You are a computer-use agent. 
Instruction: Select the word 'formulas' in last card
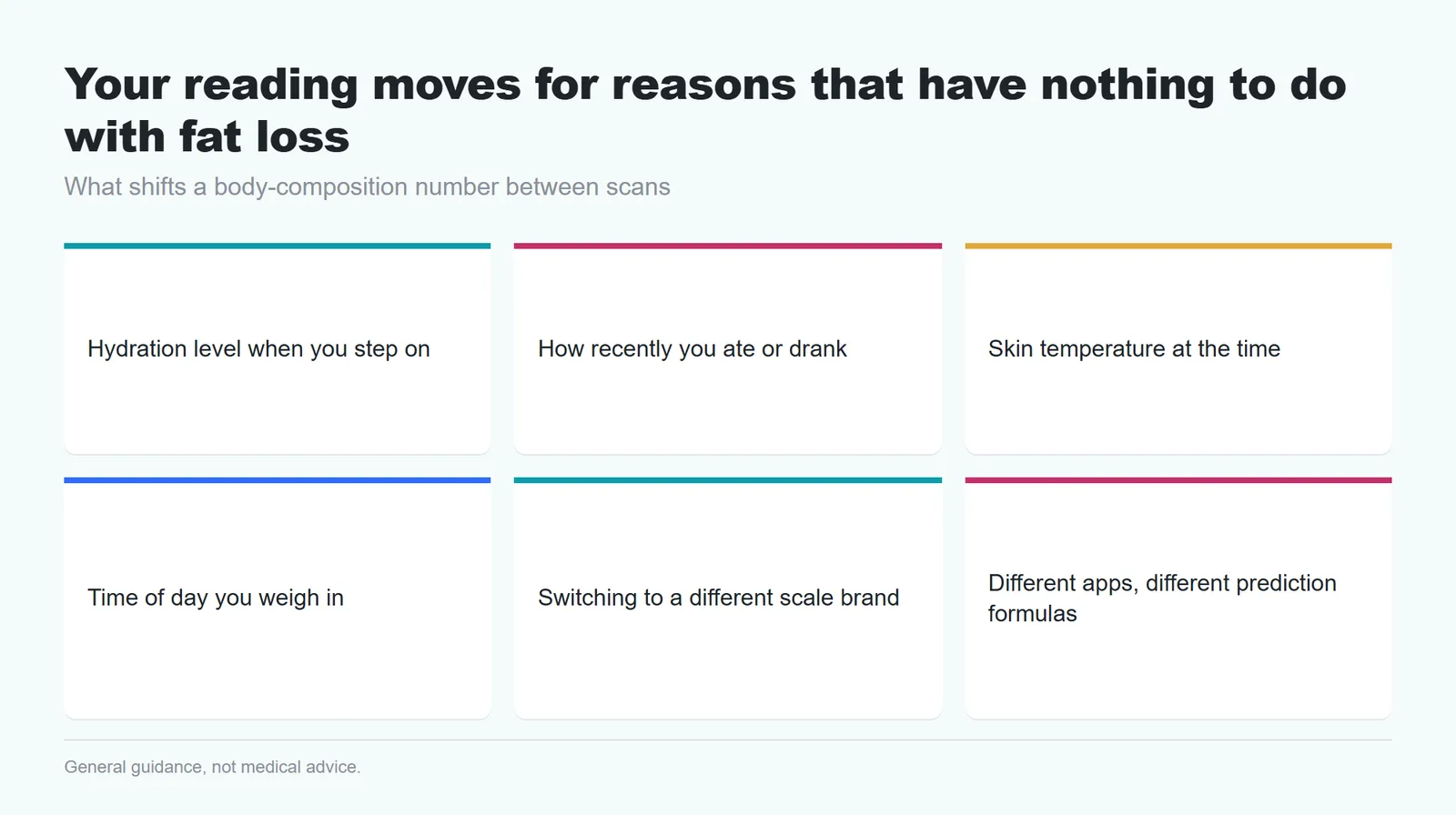[x=1033, y=614]
